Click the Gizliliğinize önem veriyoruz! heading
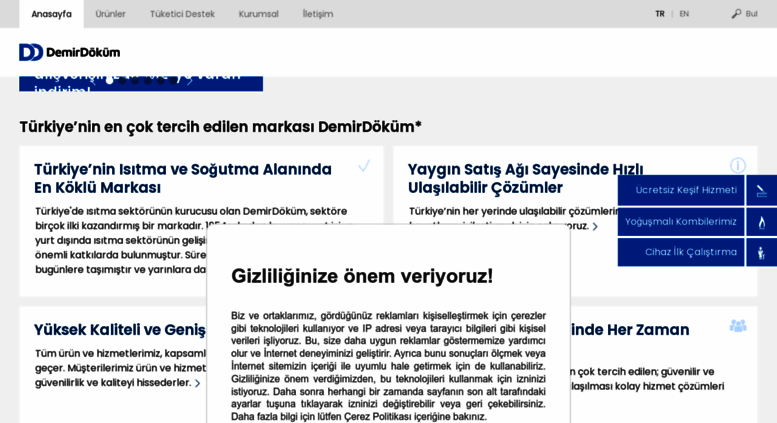777x423 pixels. tap(362, 276)
